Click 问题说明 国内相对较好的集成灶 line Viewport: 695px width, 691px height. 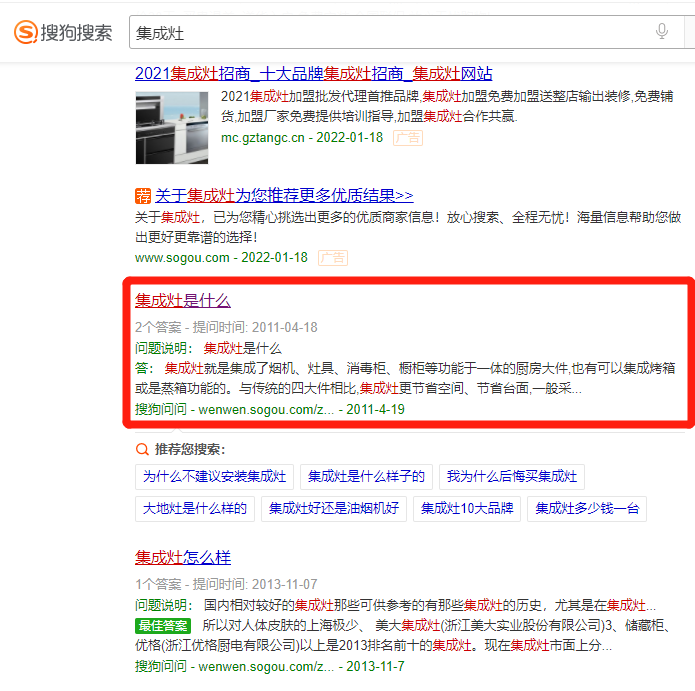[395, 605]
